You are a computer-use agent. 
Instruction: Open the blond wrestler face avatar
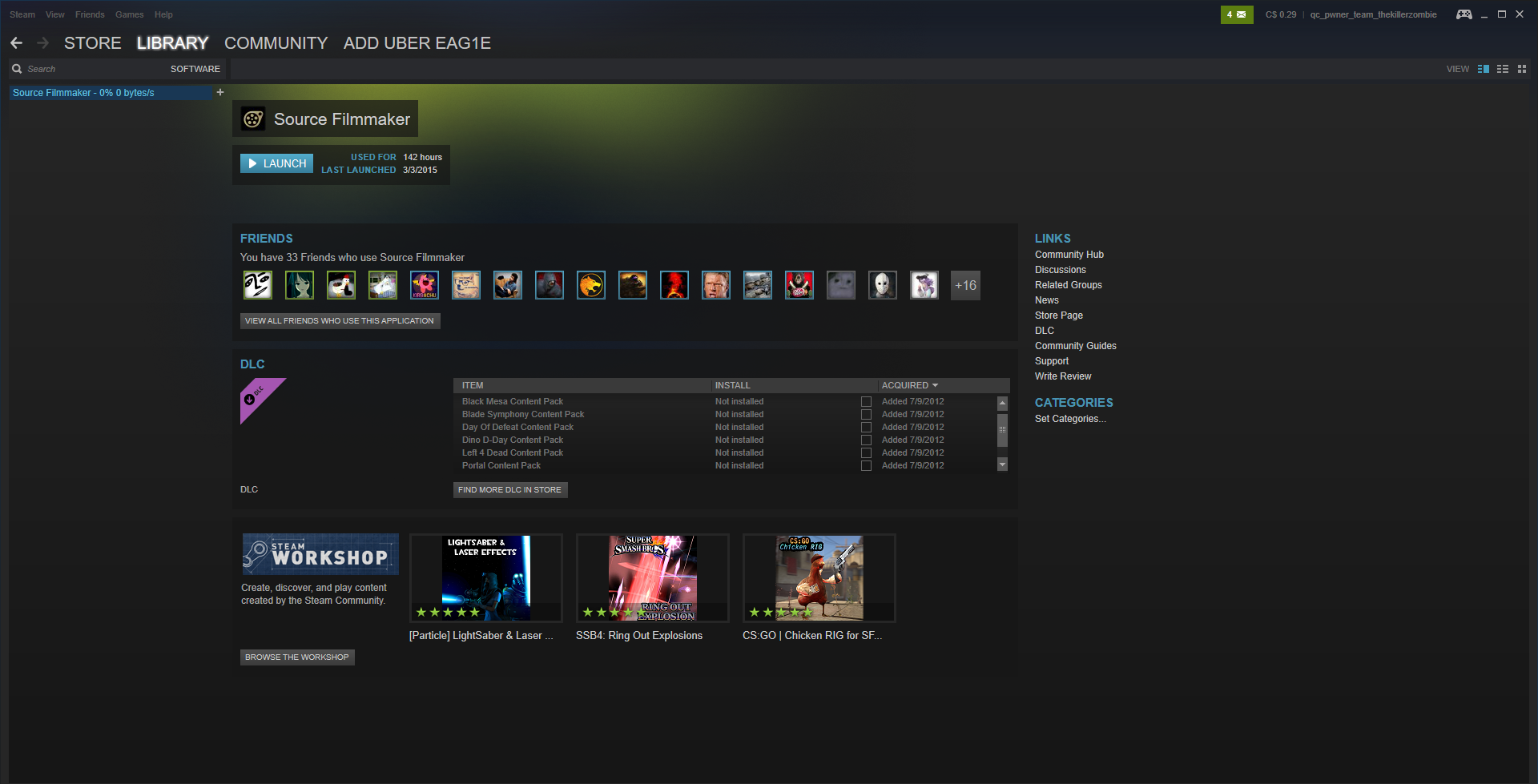(716, 285)
